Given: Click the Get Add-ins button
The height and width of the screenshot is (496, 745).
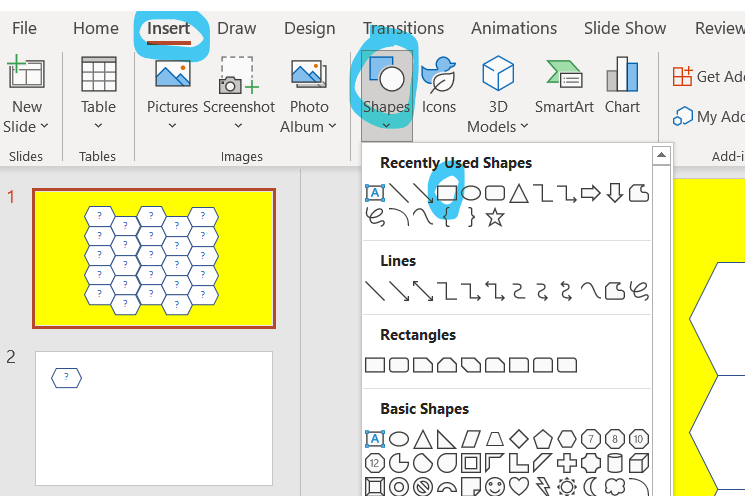Looking at the screenshot, I should (x=708, y=76).
